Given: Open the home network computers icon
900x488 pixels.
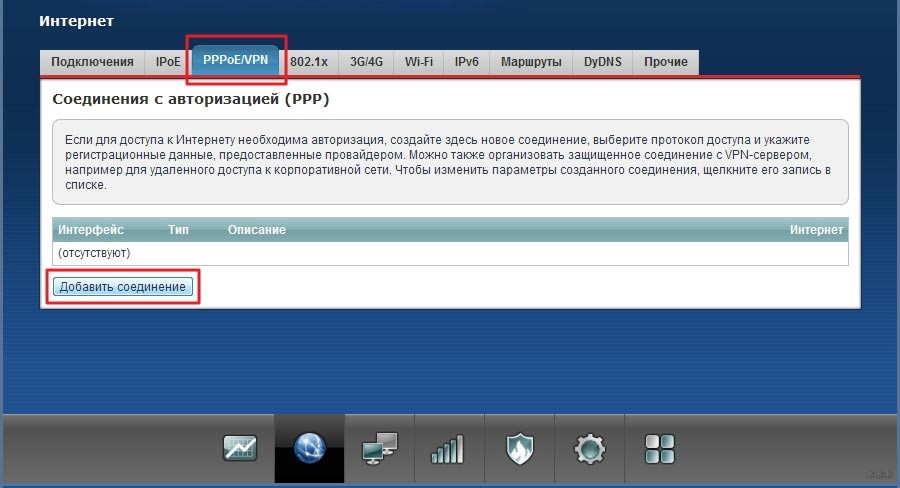Looking at the screenshot, I should coord(379,448).
